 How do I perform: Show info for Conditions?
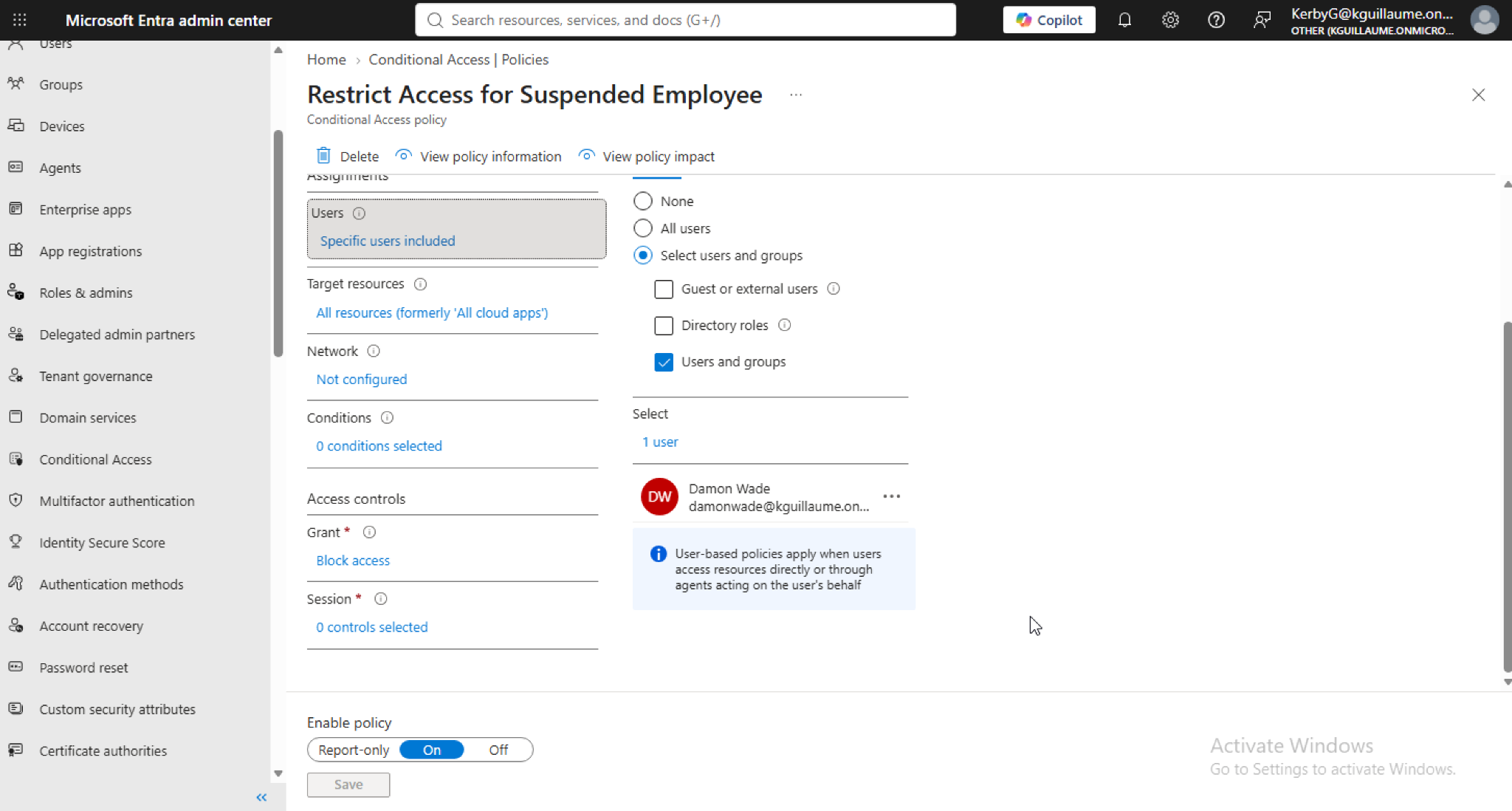click(x=387, y=418)
